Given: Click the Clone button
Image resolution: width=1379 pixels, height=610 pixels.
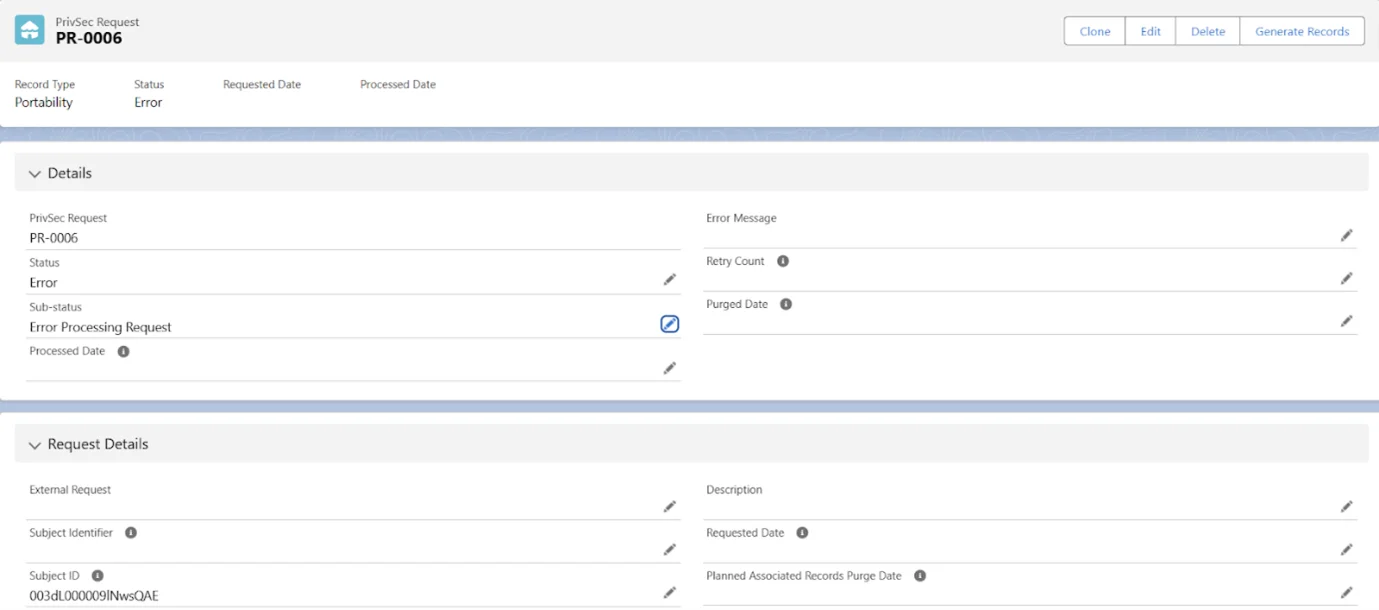Looking at the screenshot, I should click(x=1094, y=31).
